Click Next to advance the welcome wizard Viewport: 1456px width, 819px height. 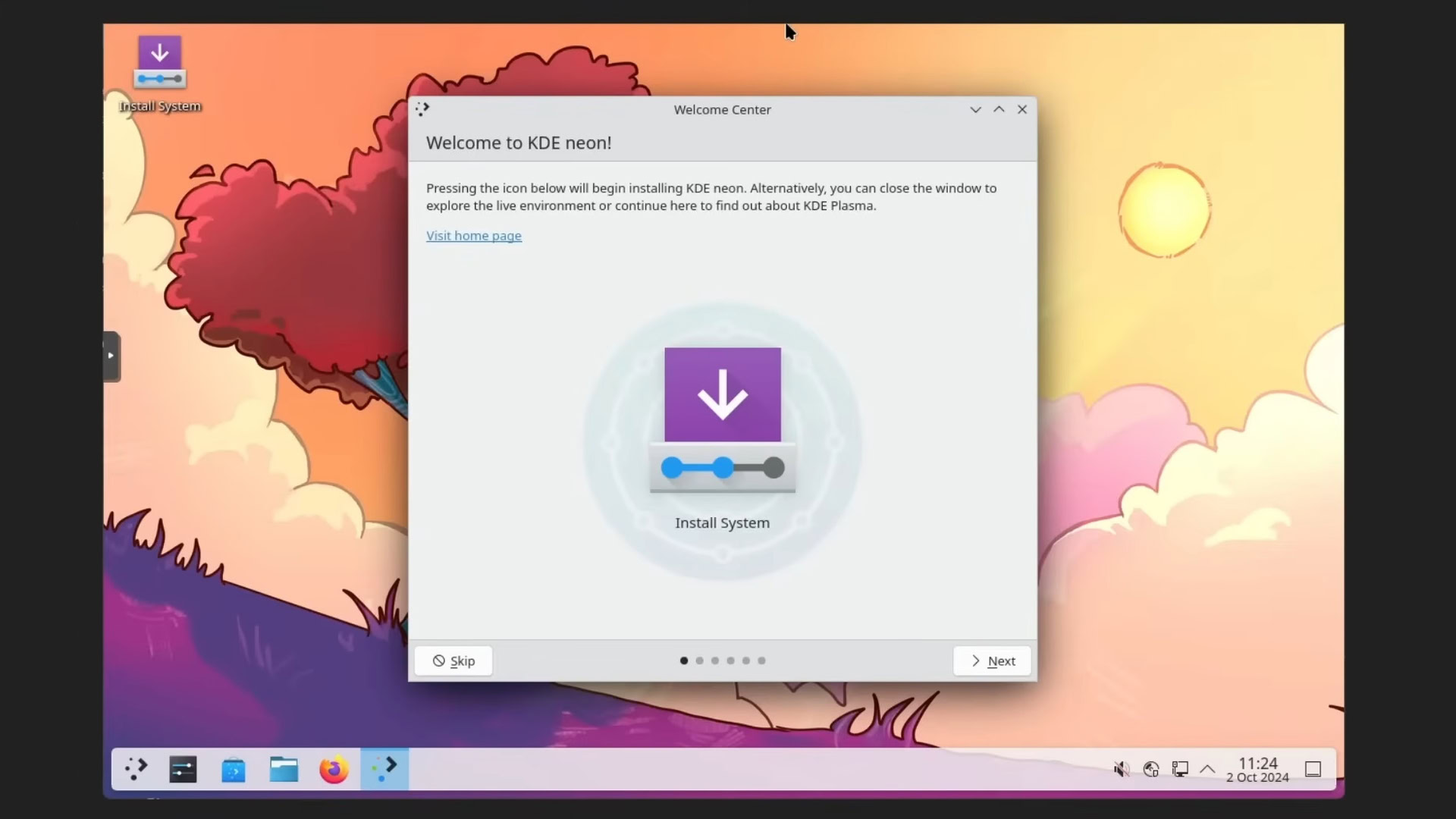(992, 660)
